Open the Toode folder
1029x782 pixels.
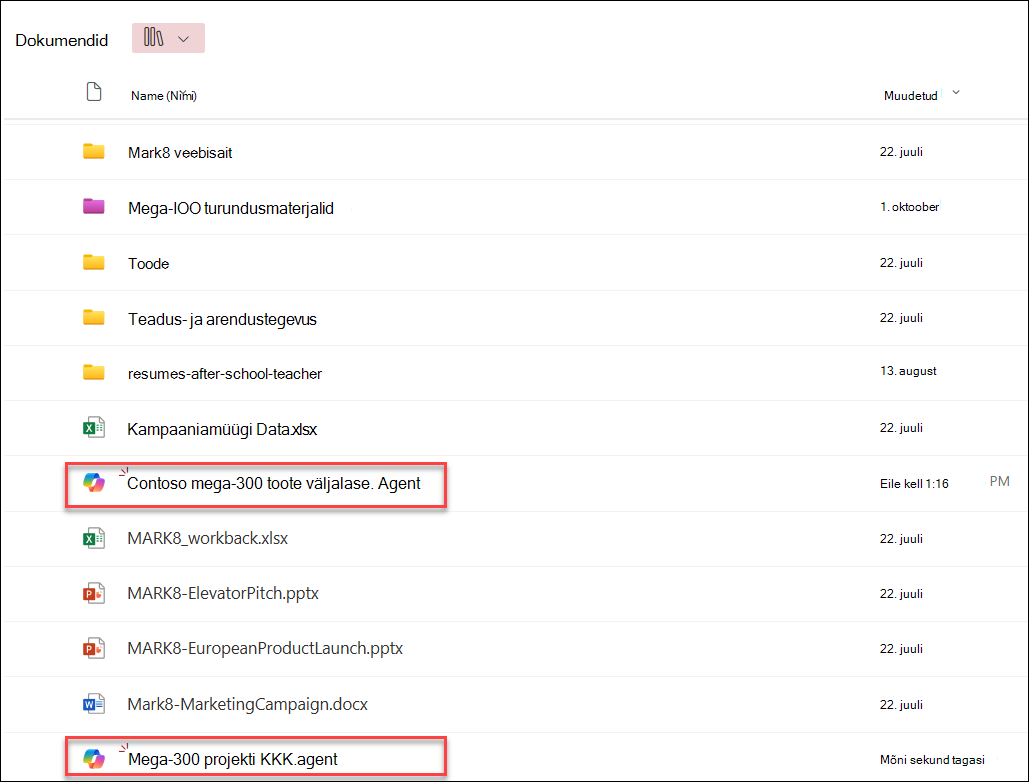(x=148, y=264)
